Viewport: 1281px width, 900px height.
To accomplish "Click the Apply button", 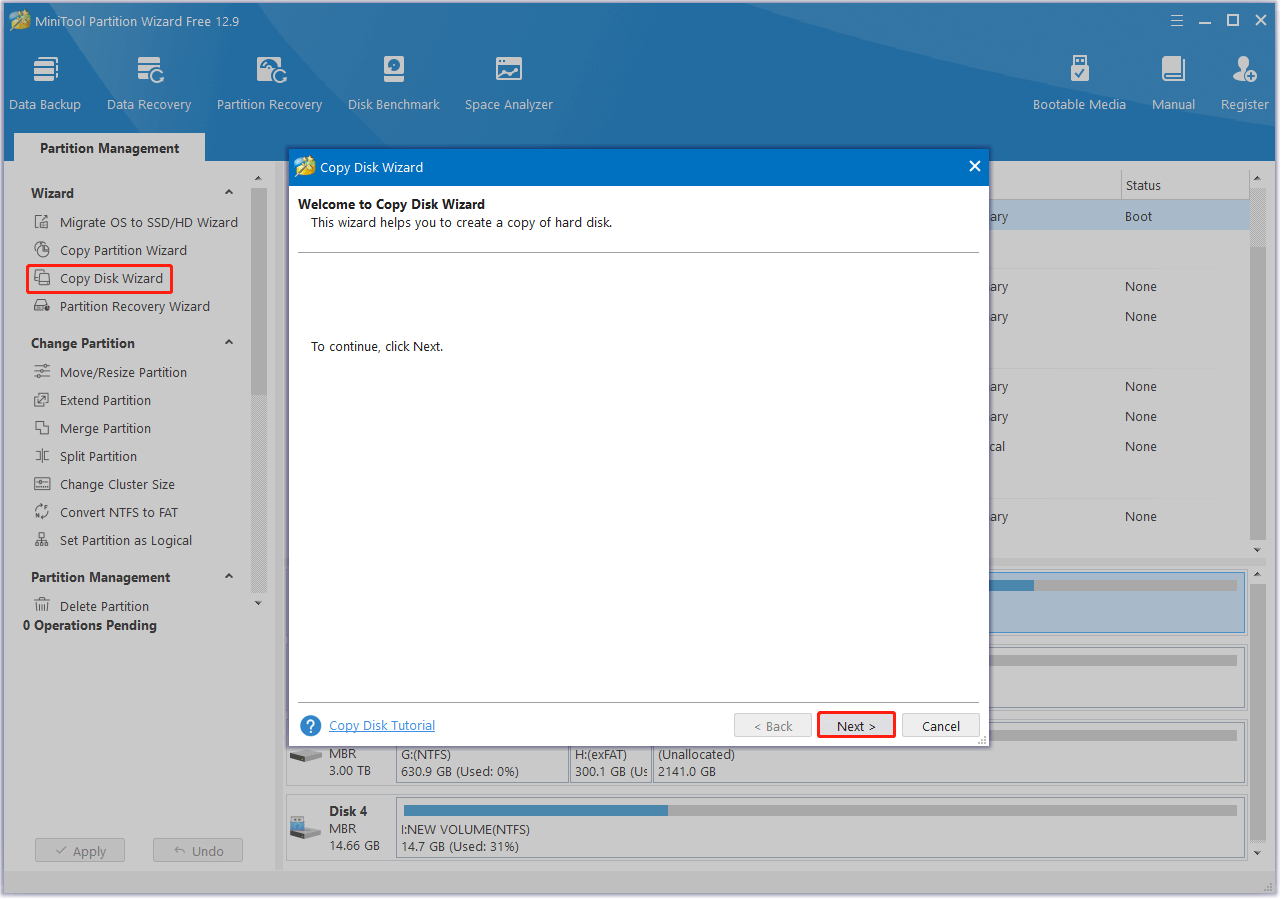I will pyautogui.click(x=80, y=851).
